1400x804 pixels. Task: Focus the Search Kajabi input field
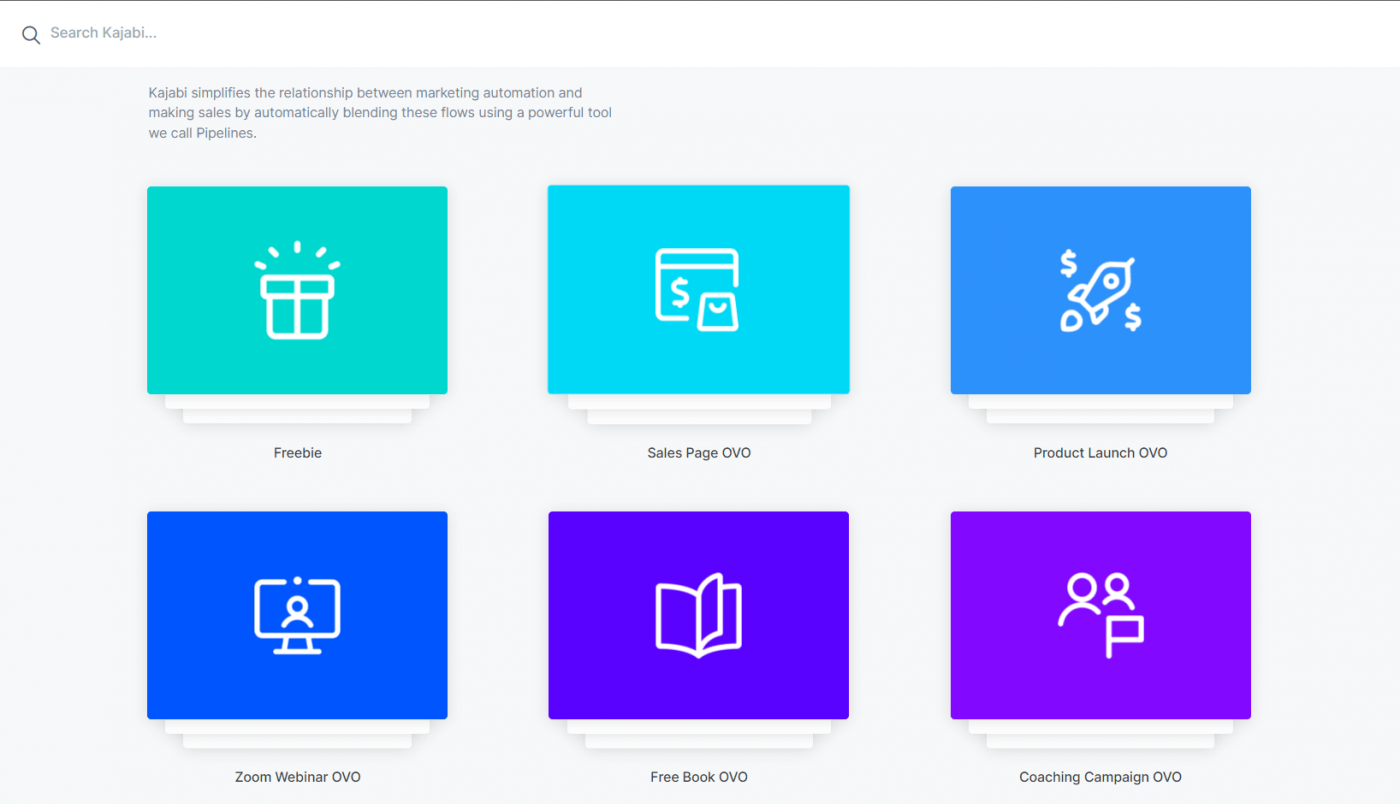pyautogui.click(x=700, y=33)
